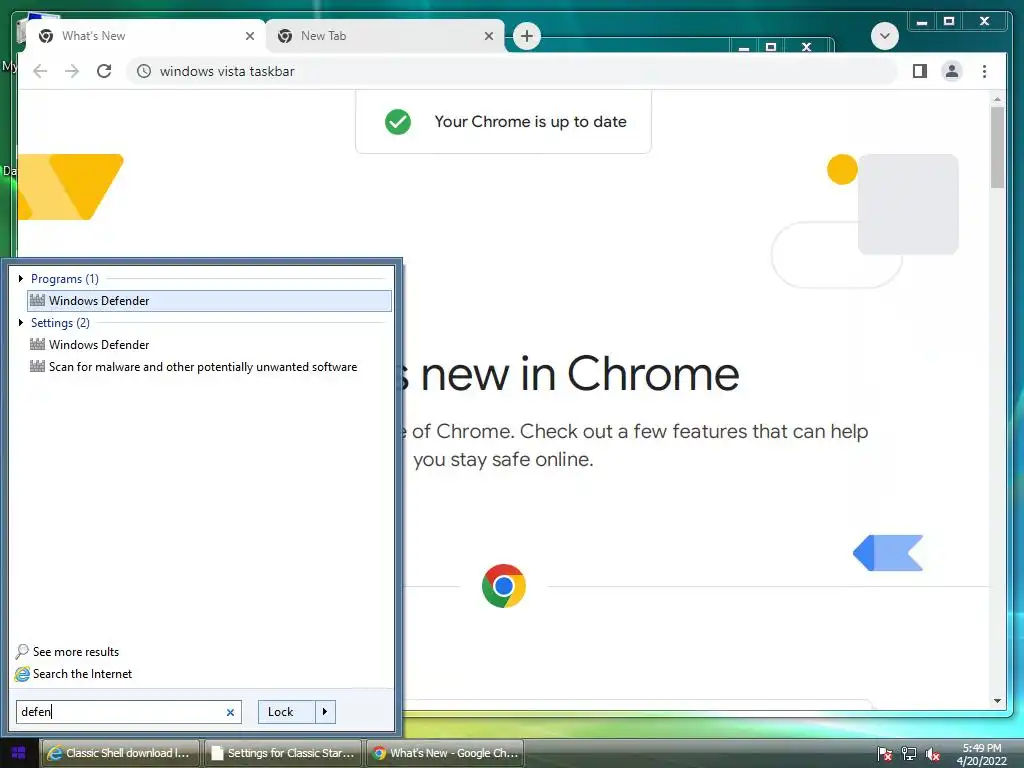
Task: Open the Chrome profile avatar
Action: click(x=952, y=71)
